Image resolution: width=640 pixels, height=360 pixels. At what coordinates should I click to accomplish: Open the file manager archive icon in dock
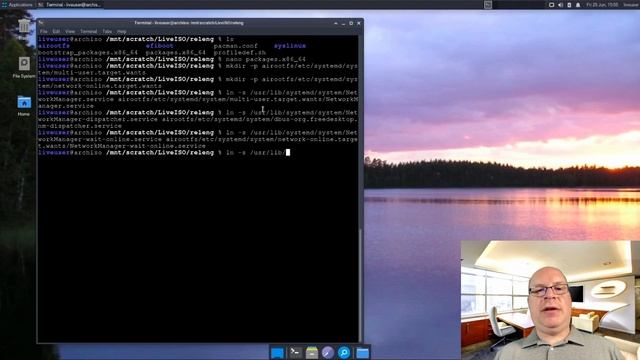click(311, 353)
